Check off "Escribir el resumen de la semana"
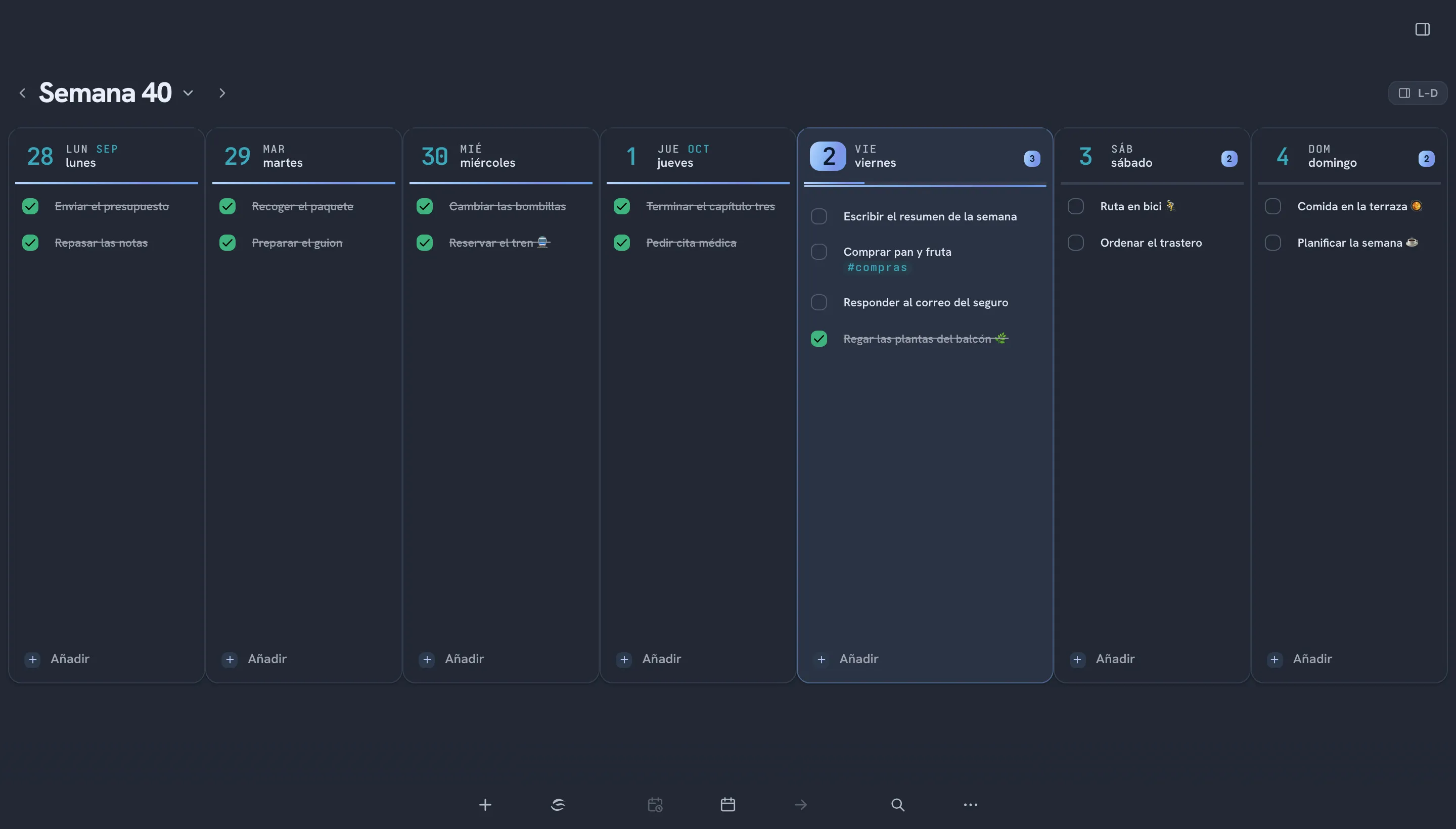This screenshot has height=829, width=1456. point(819,216)
